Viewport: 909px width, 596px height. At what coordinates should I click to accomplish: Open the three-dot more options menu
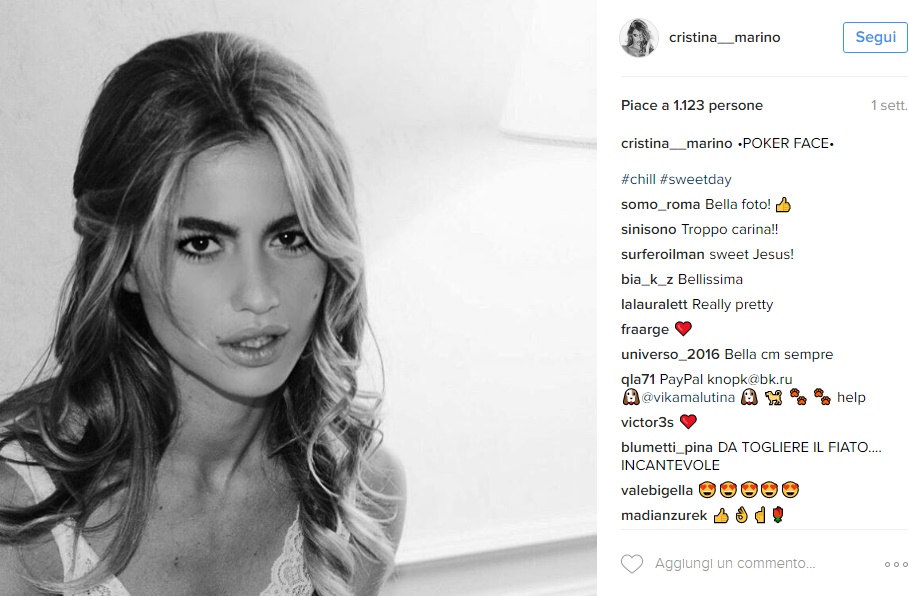pyautogui.click(x=896, y=564)
